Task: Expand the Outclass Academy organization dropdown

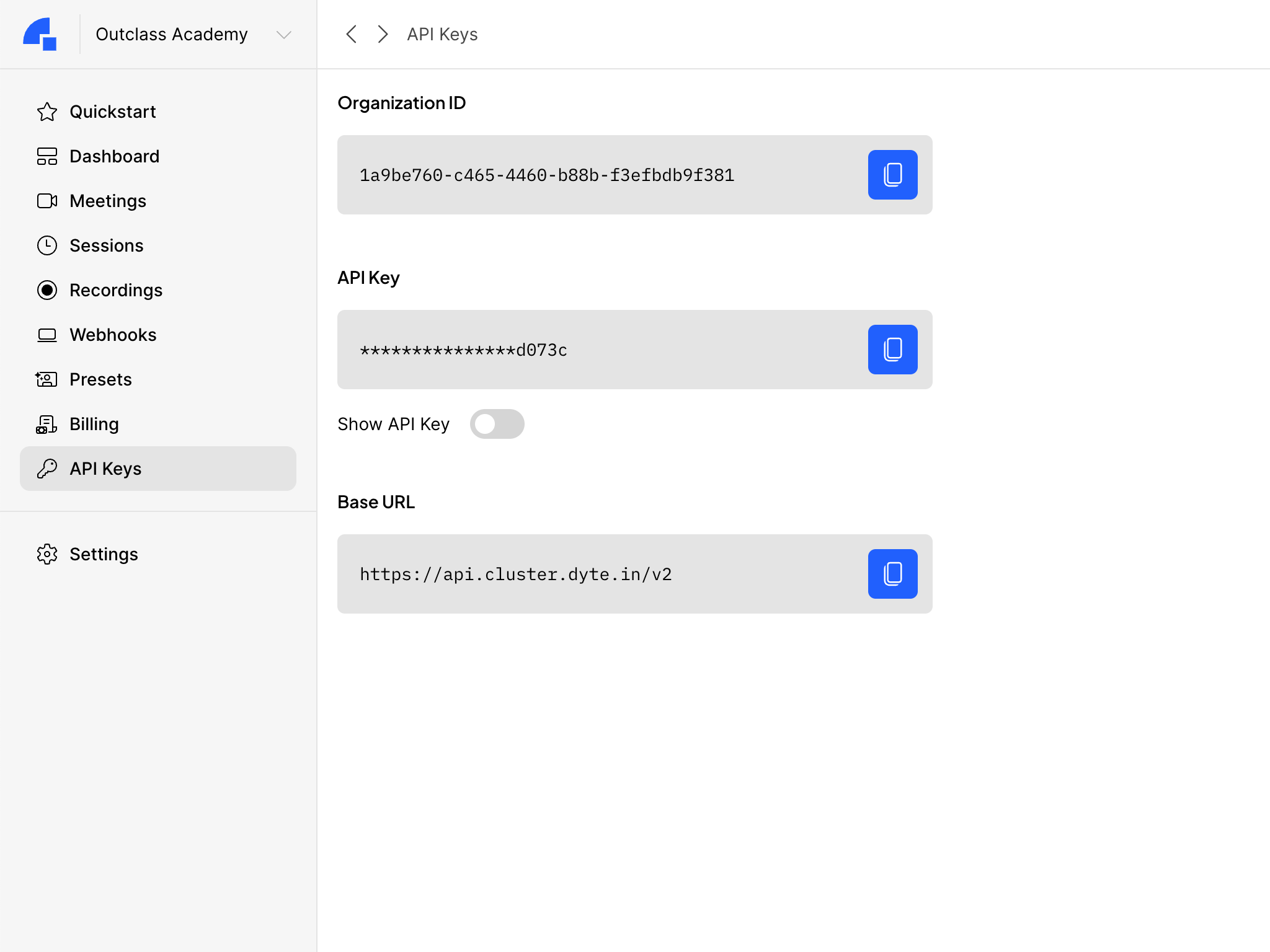Action: click(283, 34)
